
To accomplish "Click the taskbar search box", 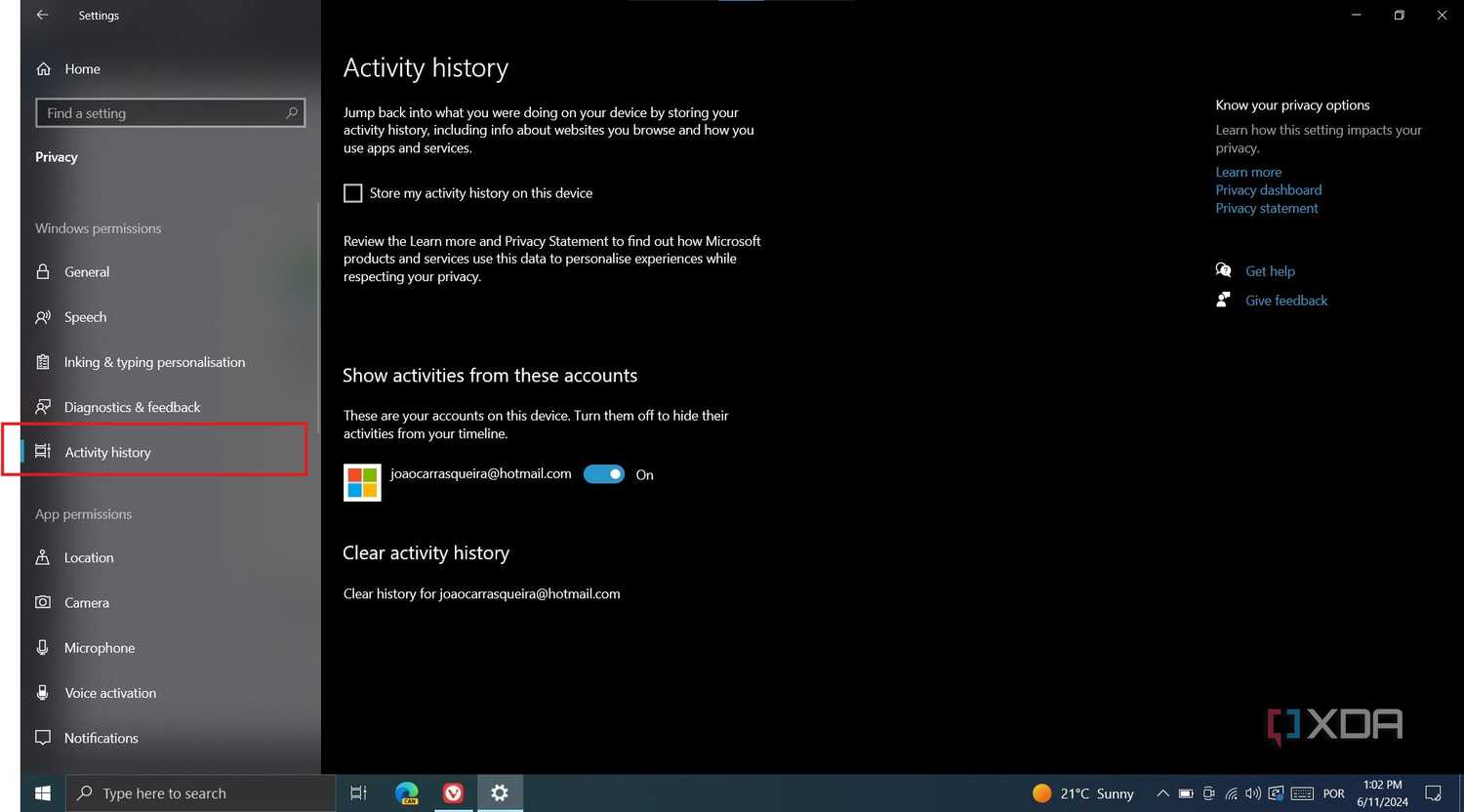I will click(x=200, y=793).
